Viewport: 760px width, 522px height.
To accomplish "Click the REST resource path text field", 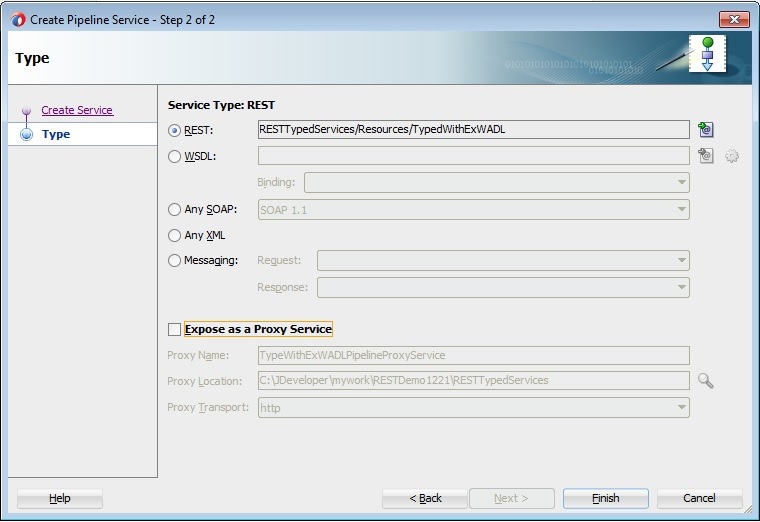I will (x=473, y=130).
